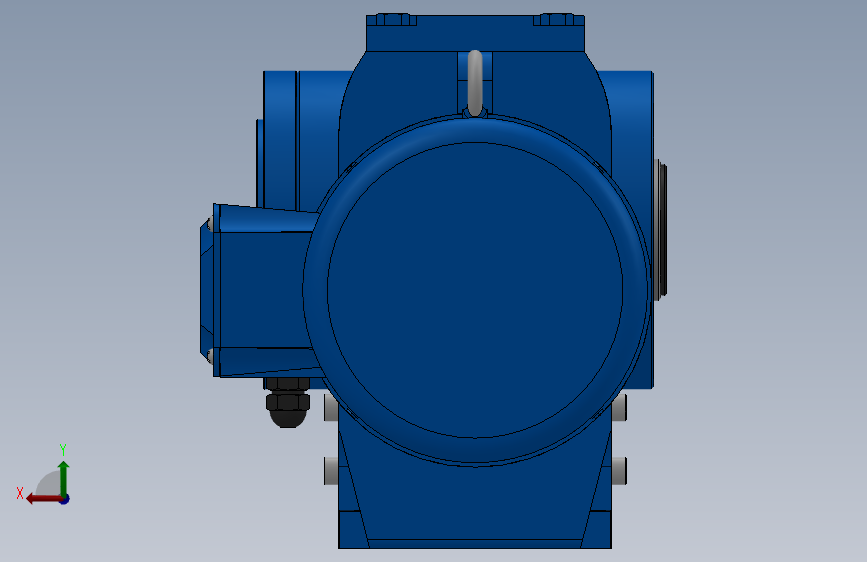
Task: Select the black cable gland under the terminal box
Action: point(288,403)
